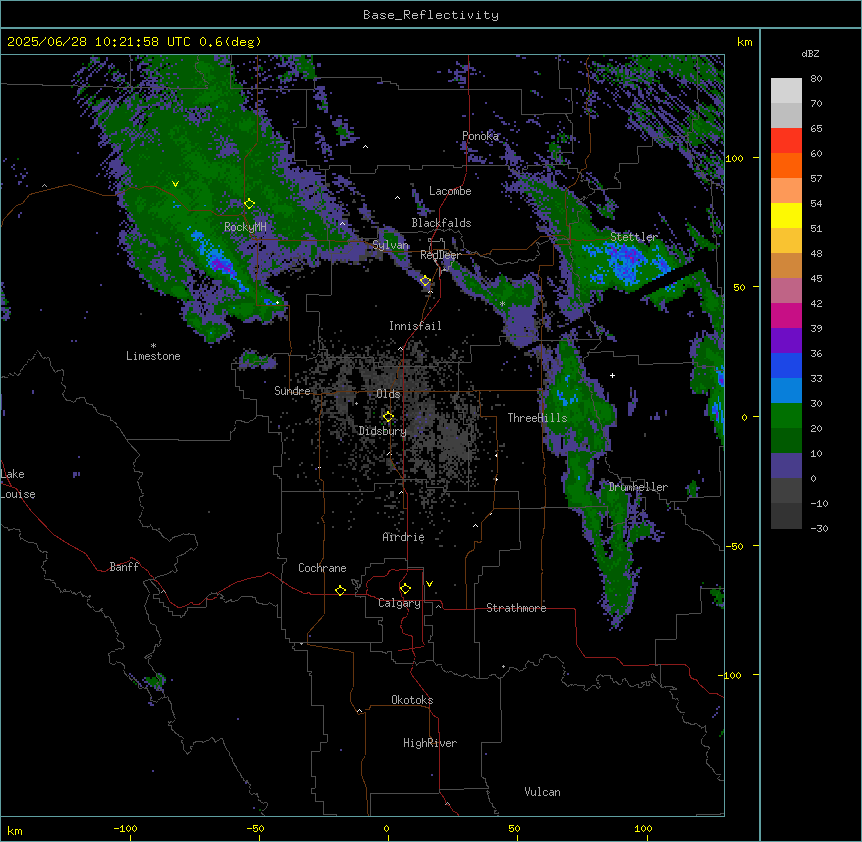Screen dimensions: 862x842
Task: Click the Lacombe town label
Action: [x=450, y=191]
